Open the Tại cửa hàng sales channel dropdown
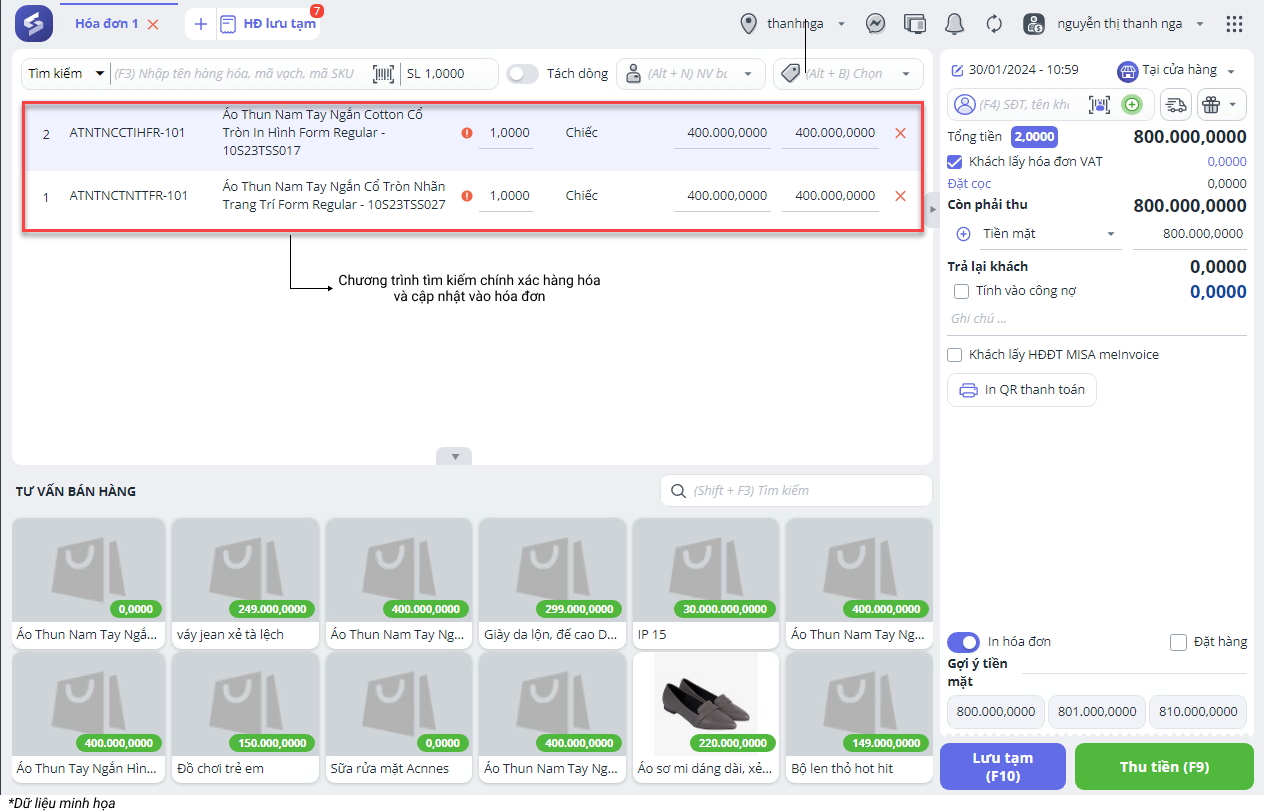This screenshot has width=1264, height=812. point(1177,71)
